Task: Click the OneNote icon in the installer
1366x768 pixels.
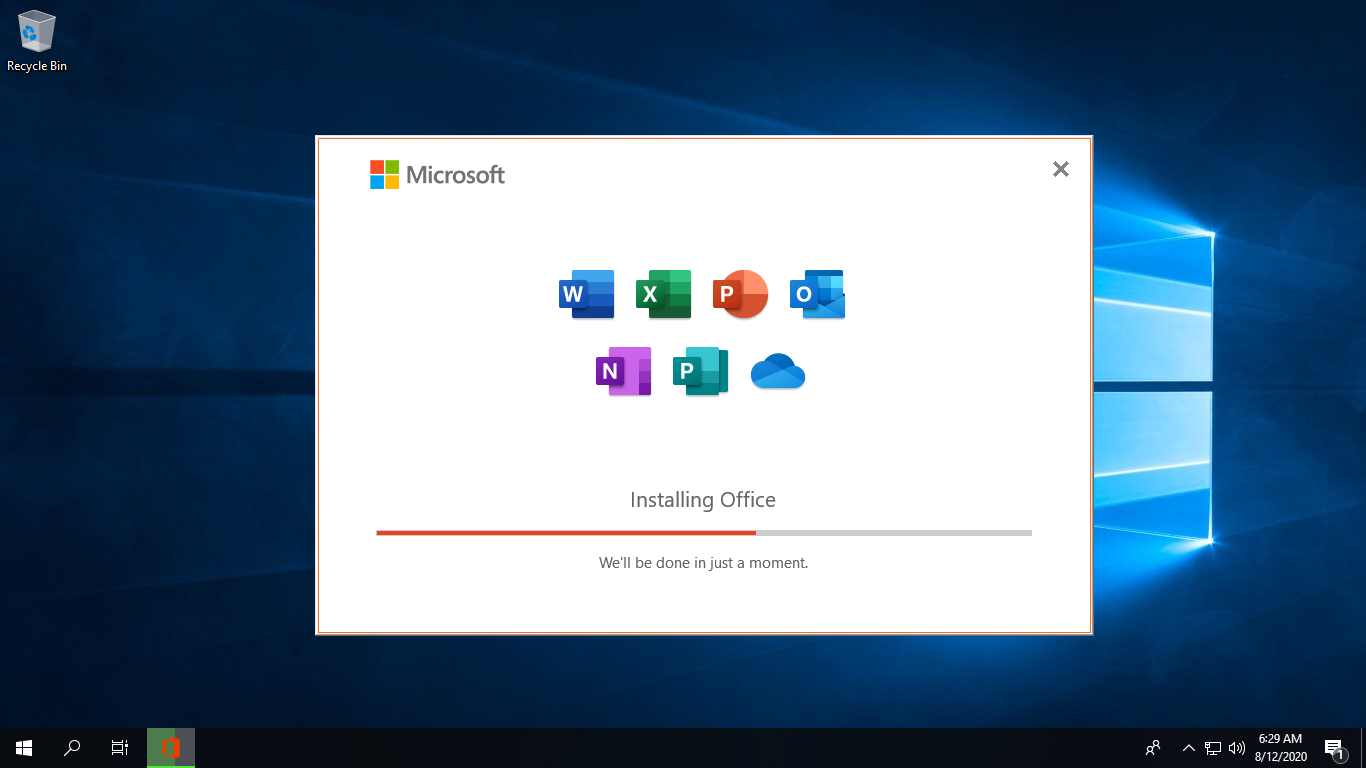Action: pyautogui.click(x=624, y=371)
